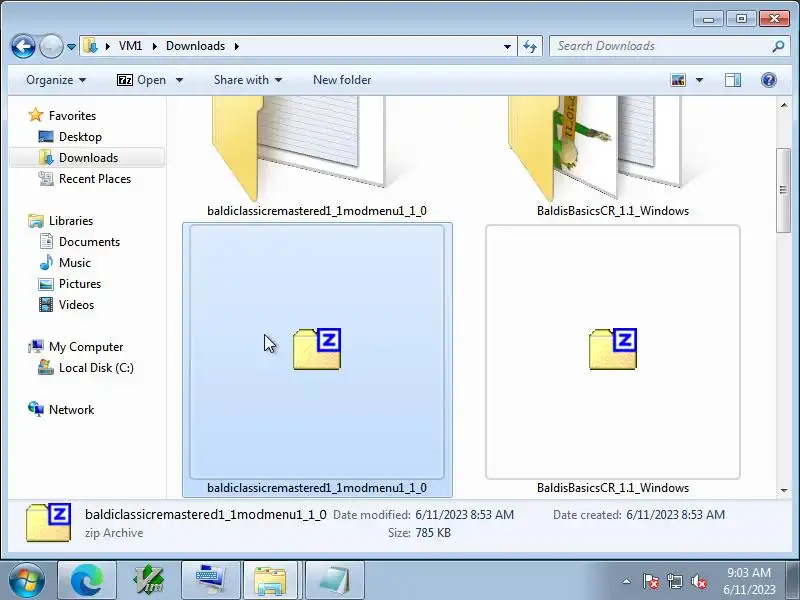Screen dimensions: 800x600
Task: Launch Microsoft Edge from the taskbar
Action: [87, 580]
